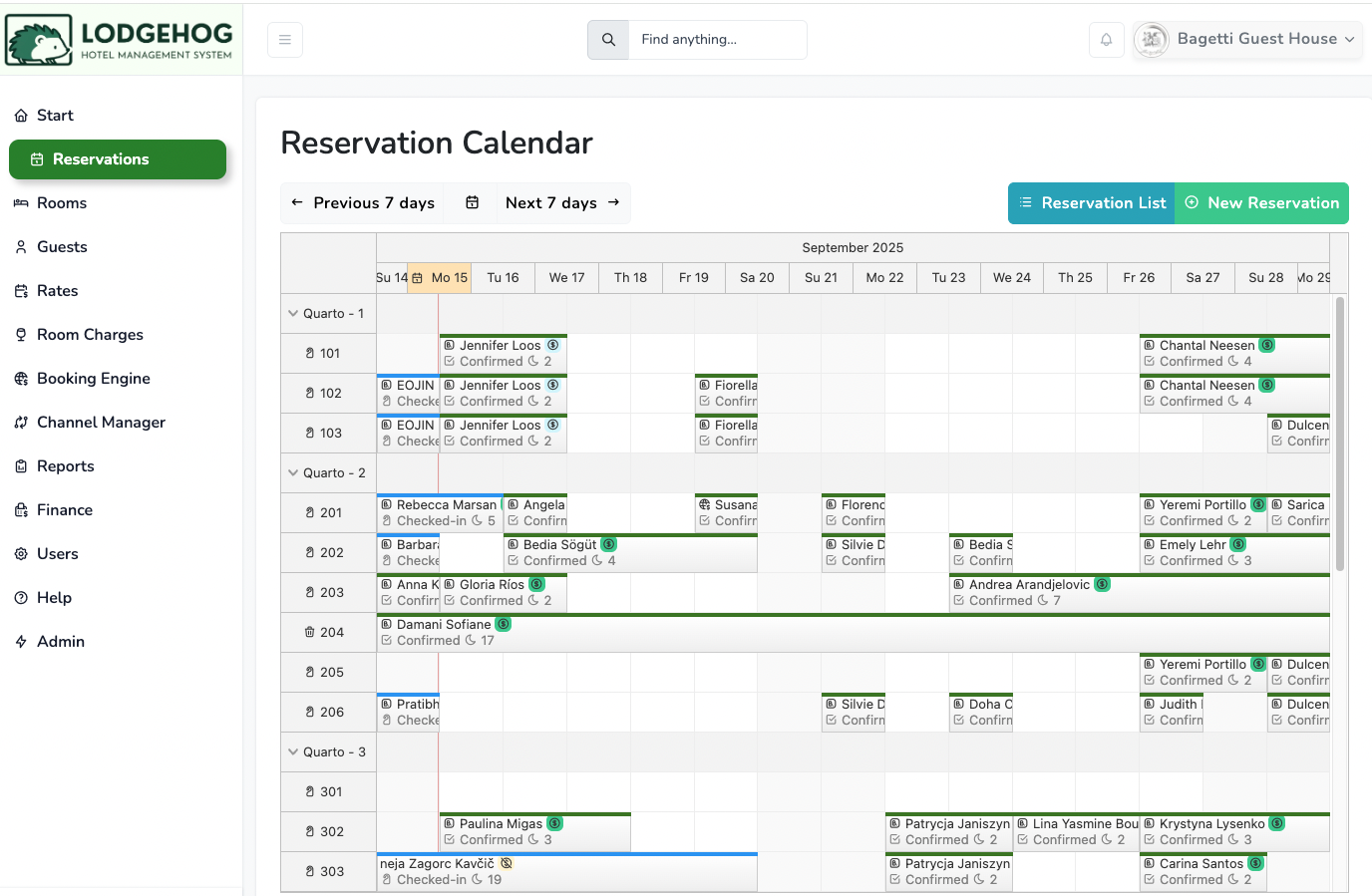Click the Channel Manager sidebar icon
The width and height of the screenshot is (1372, 896).
pos(21,423)
